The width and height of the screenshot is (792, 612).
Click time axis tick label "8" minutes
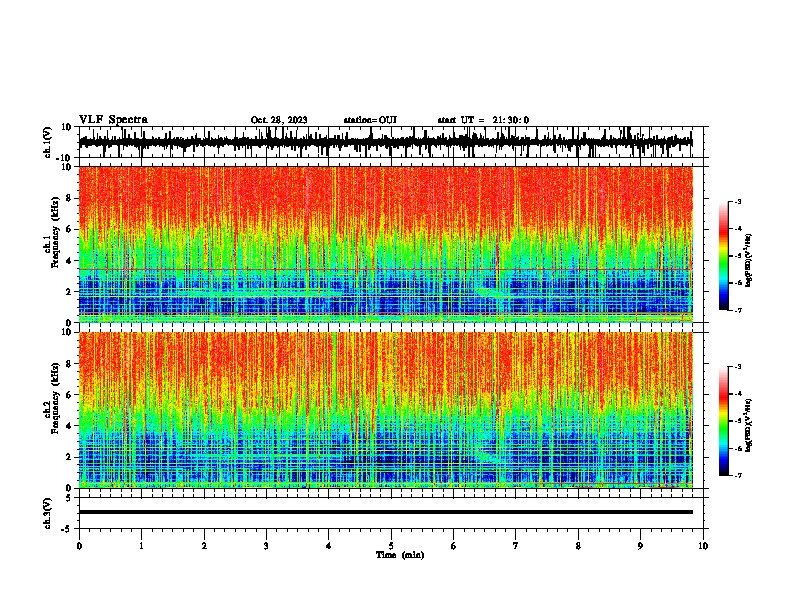578,546
